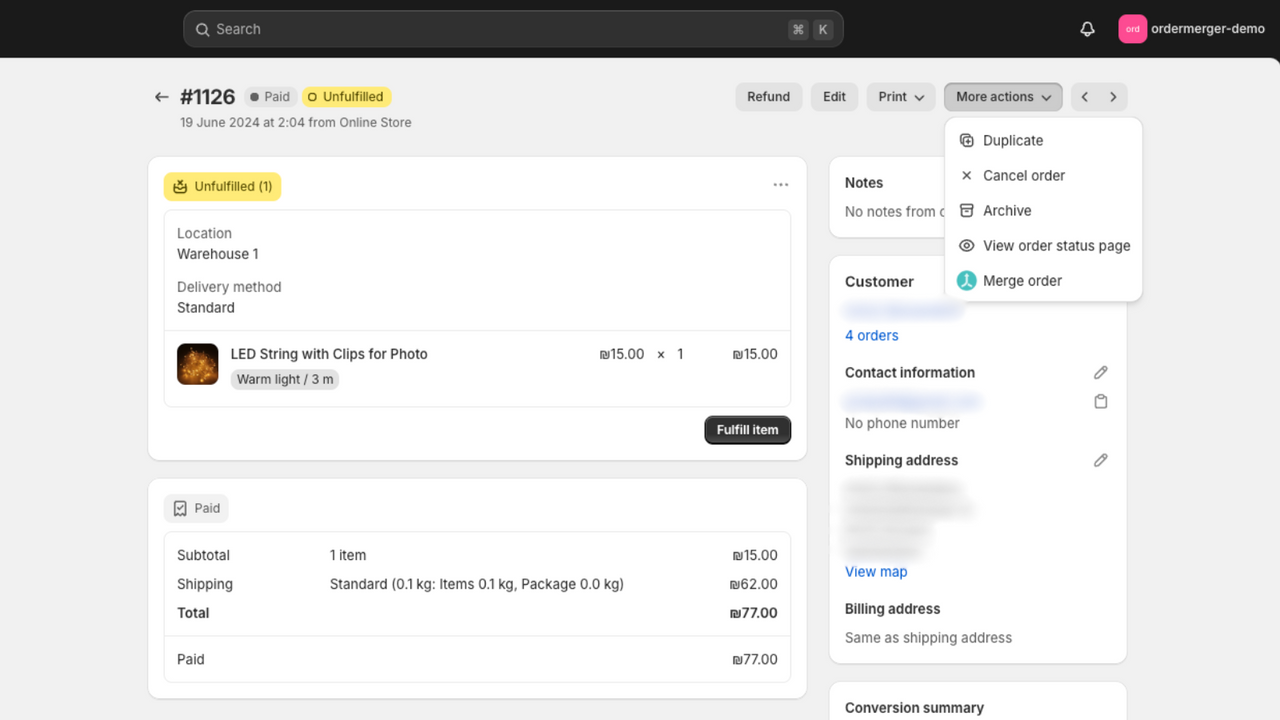Open the Print dropdown
The width and height of the screenshot is (1280, 720).
(x=901, y=97)
